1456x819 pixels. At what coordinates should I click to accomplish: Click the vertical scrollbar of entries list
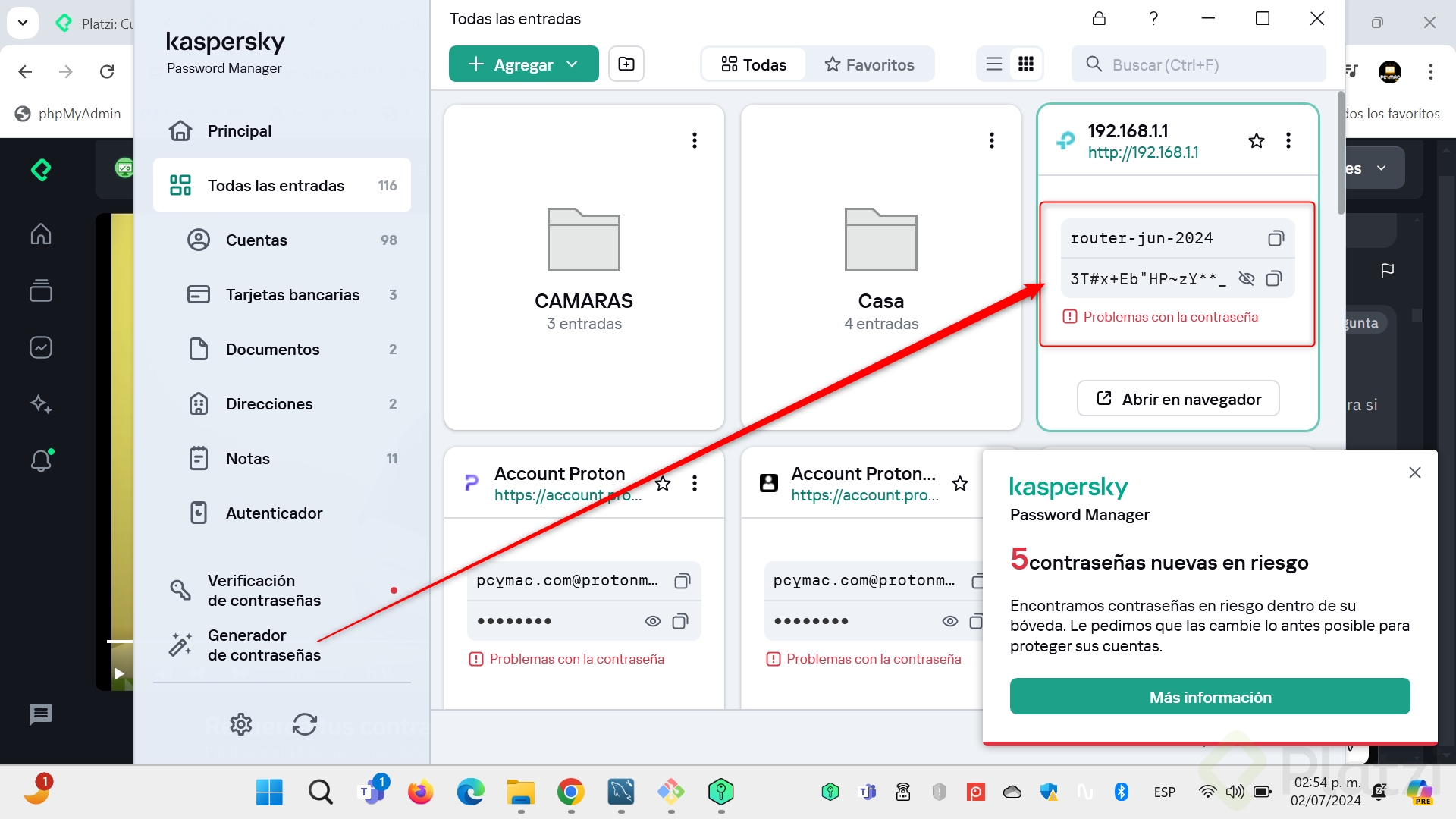point(1341,154)
